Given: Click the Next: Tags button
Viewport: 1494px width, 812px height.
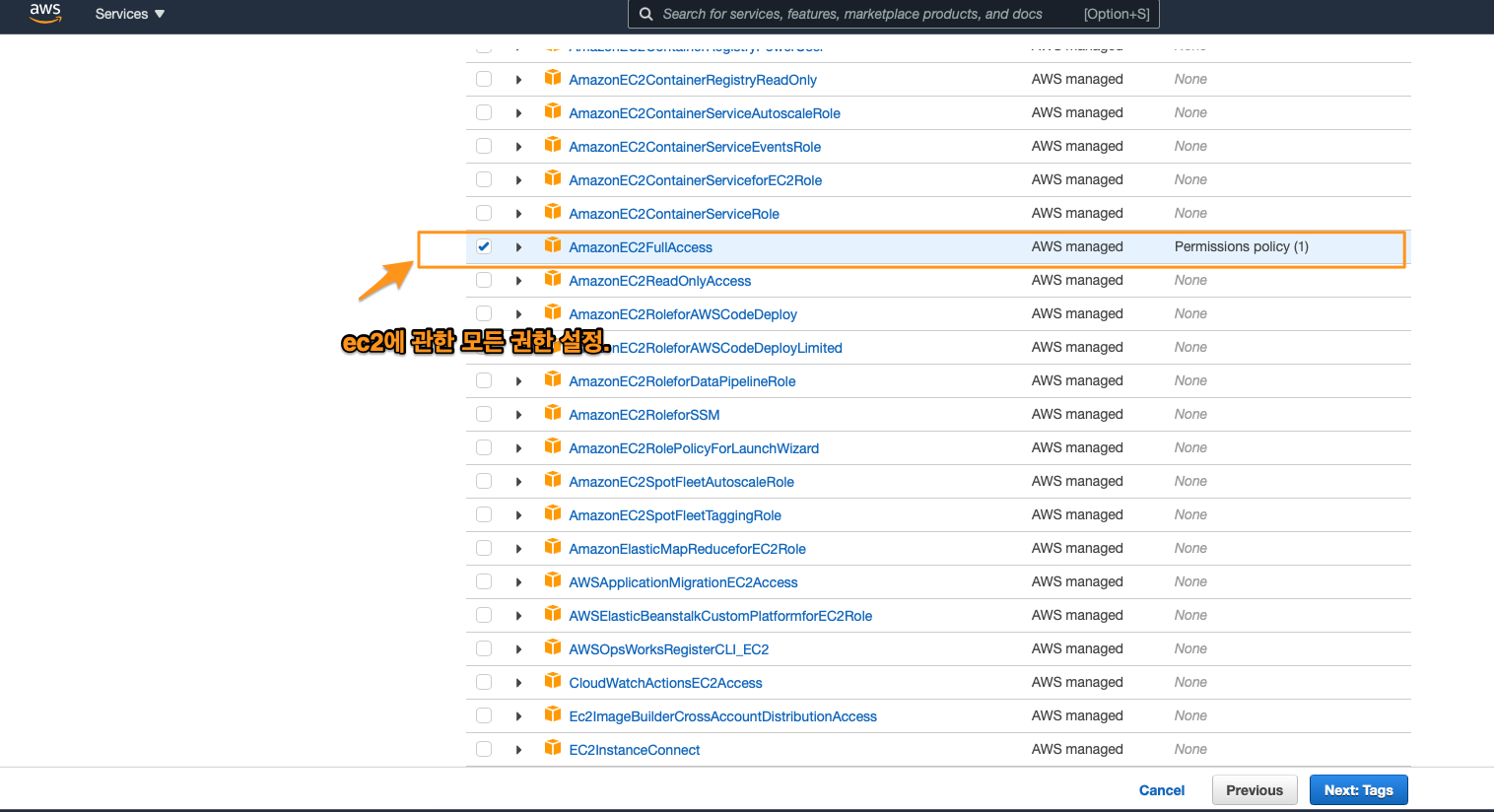Looking at the screenshot, I should click(1357, 790).
